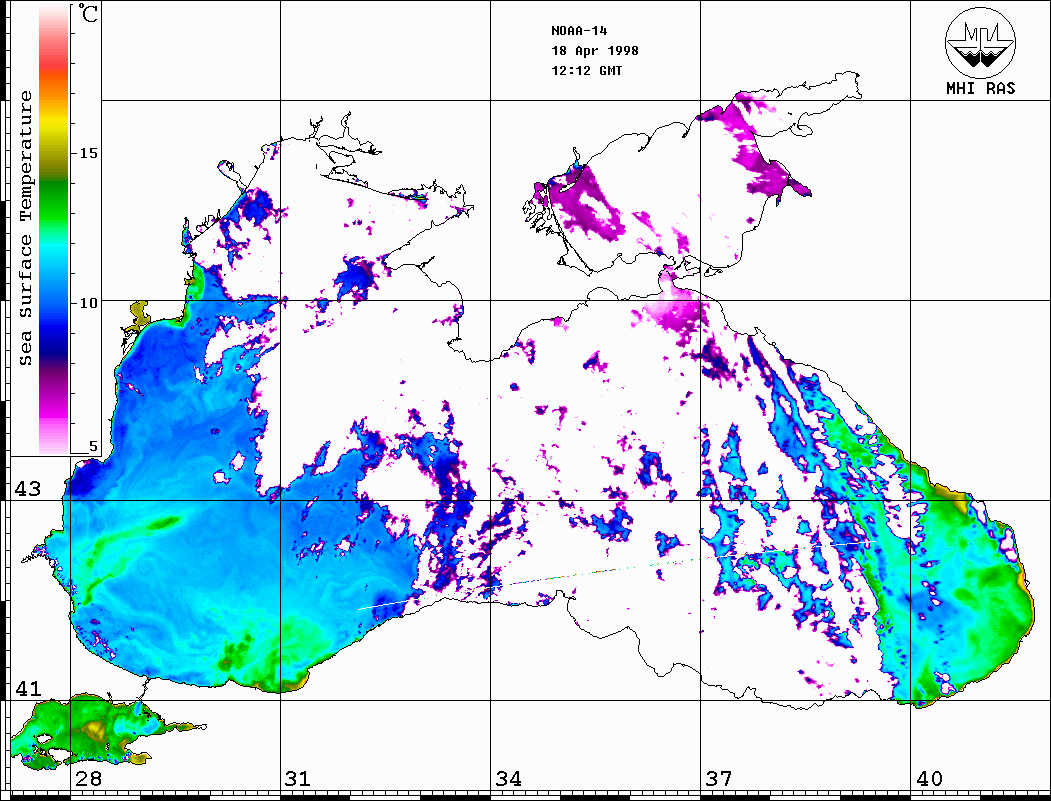The width and height of the screenshot is (1051, 801).
Task: Click the longitude label 31
Action: [x=298, y=779]
